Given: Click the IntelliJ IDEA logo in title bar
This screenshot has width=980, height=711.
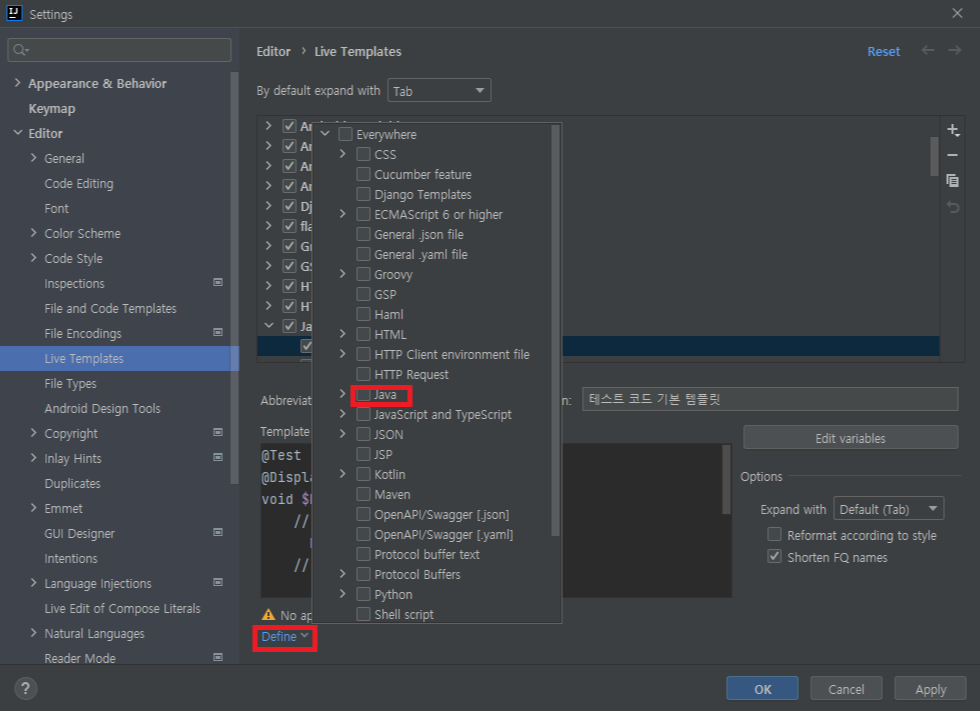Looking at the screenshot, I should [14, 13].
